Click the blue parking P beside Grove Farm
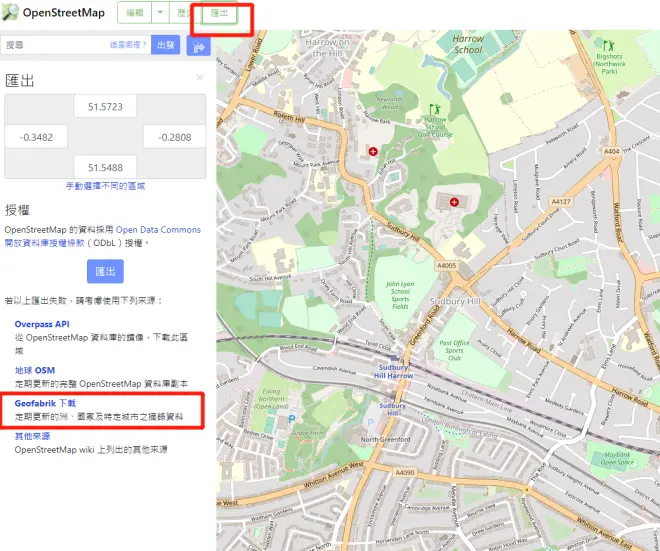The height and width of the screenshot is (551, 660). coord(292,418)
